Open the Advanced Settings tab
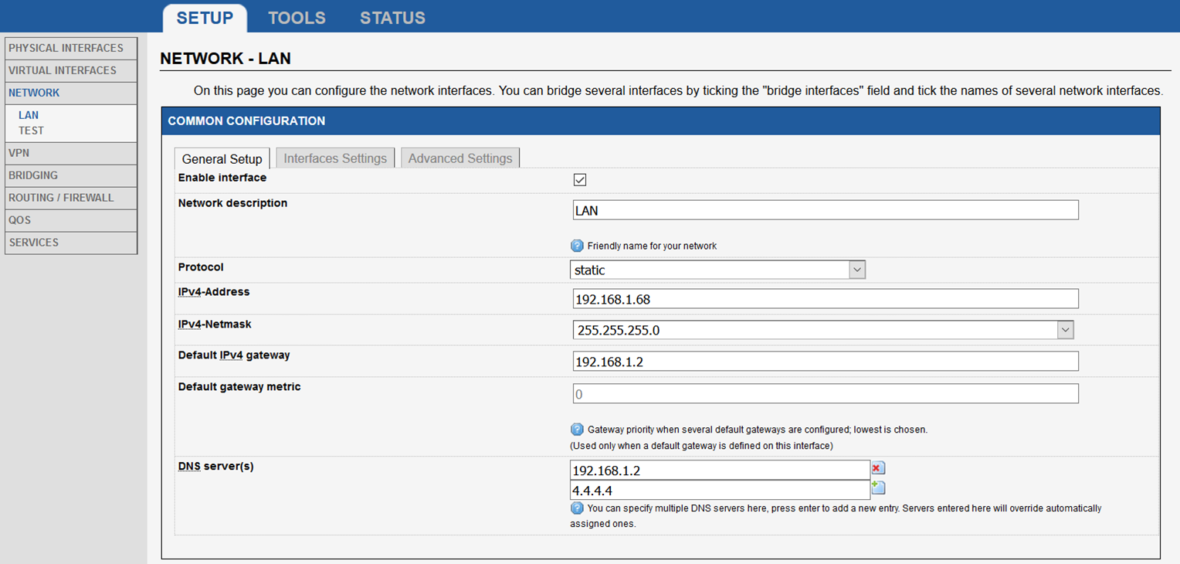The width and height of the screenshot is (1180, 564). click(460, 158)
